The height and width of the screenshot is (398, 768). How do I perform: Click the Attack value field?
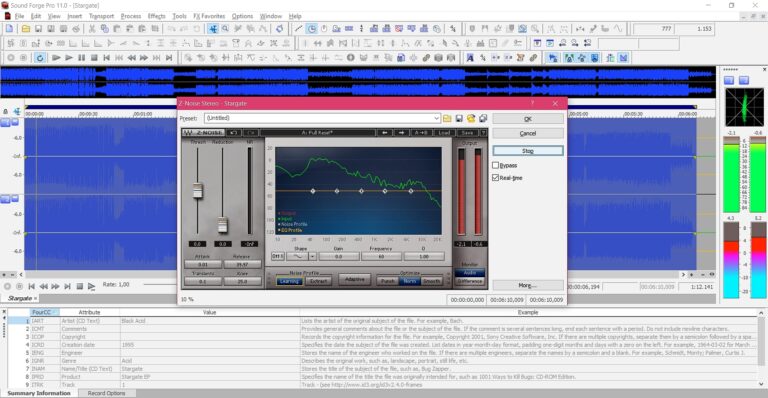point(202,264)
